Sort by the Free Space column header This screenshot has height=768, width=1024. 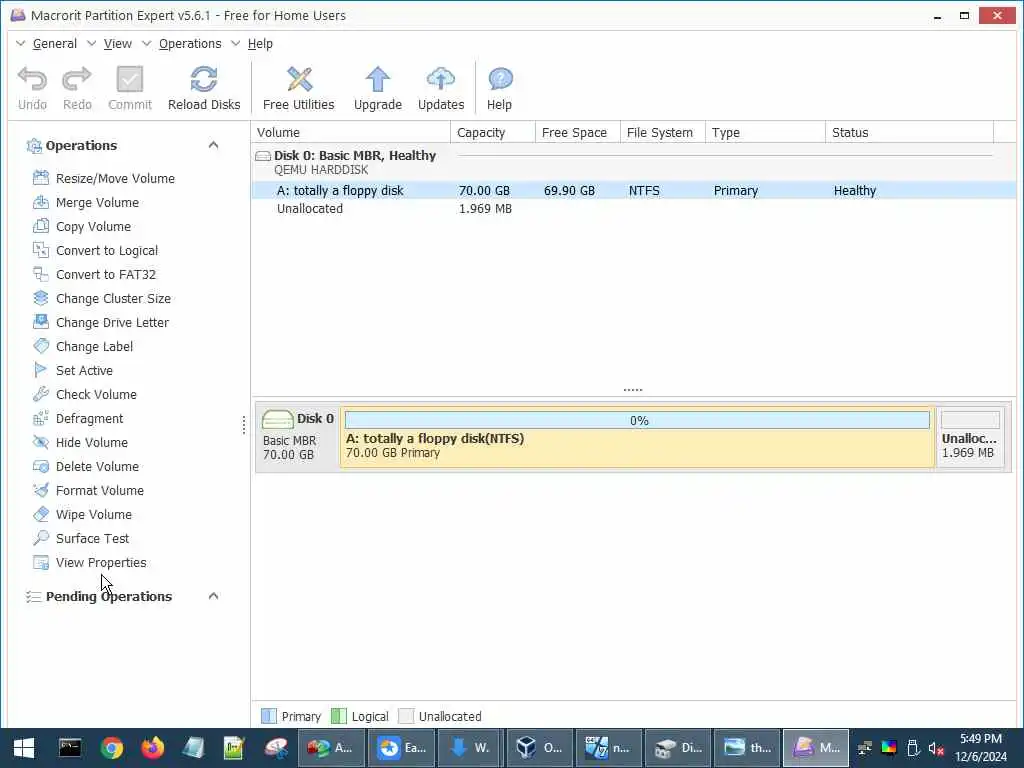[578, 133]
